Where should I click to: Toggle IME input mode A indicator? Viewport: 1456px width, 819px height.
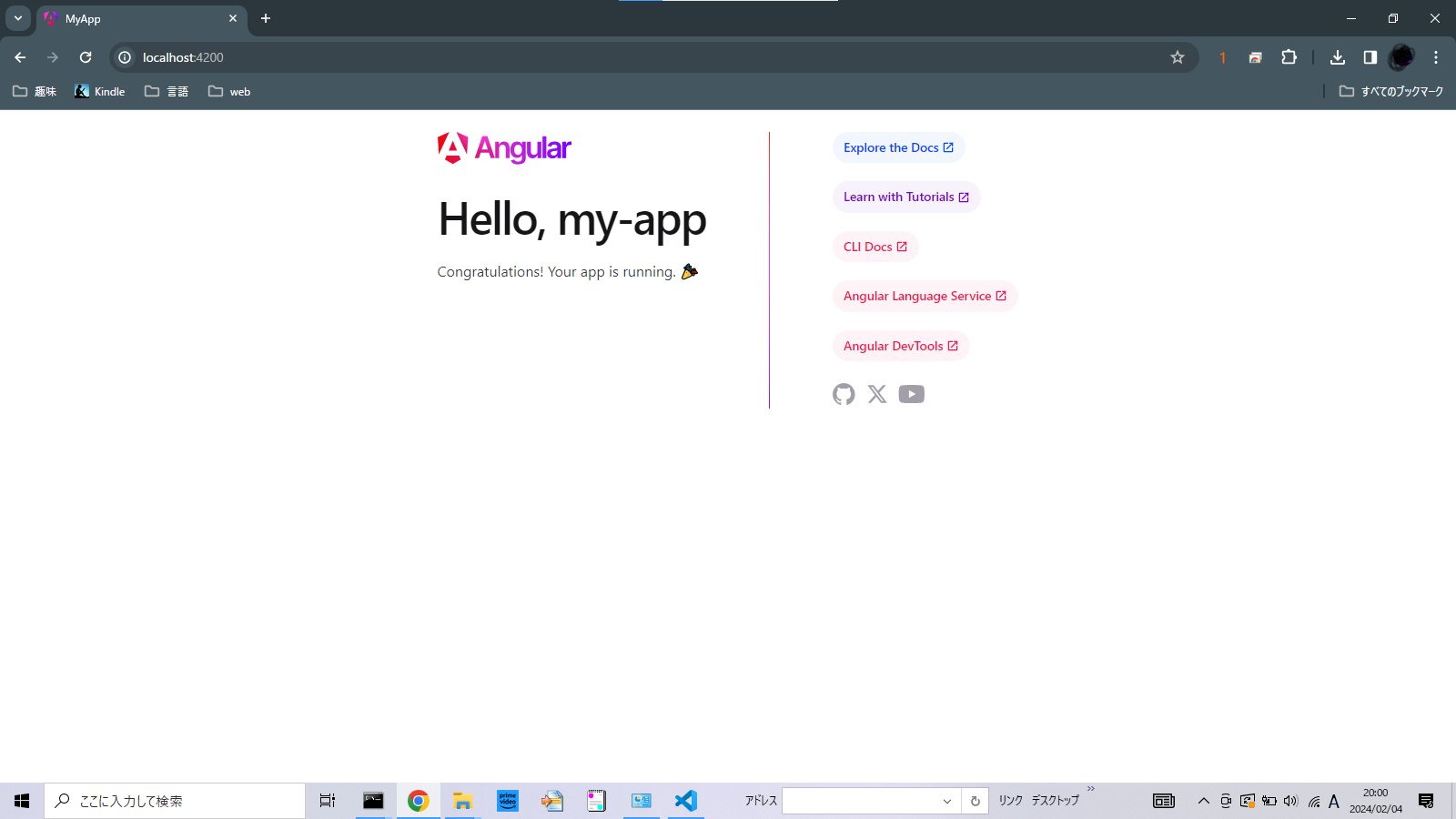point(1334,801)
